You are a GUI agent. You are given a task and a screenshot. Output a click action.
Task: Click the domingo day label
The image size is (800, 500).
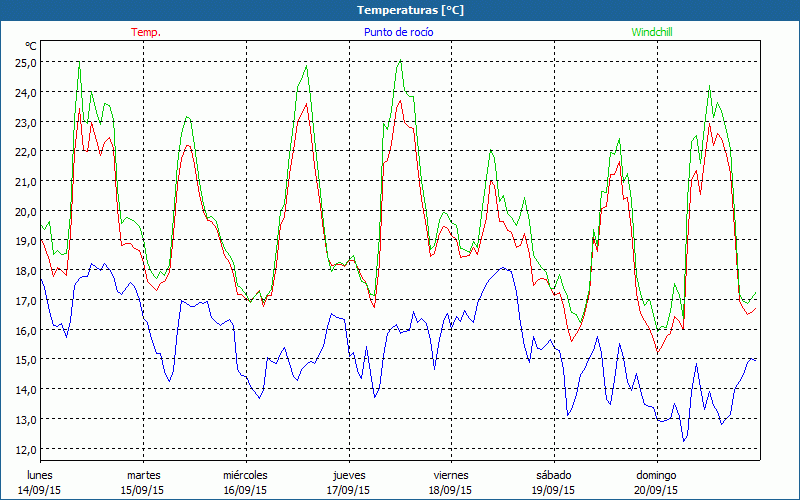pos(656,475)
